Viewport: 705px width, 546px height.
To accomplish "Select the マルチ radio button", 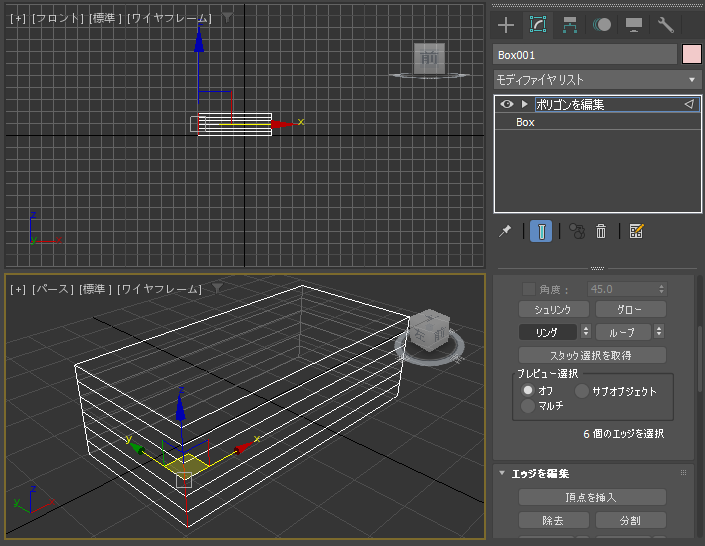I will 528,406.
